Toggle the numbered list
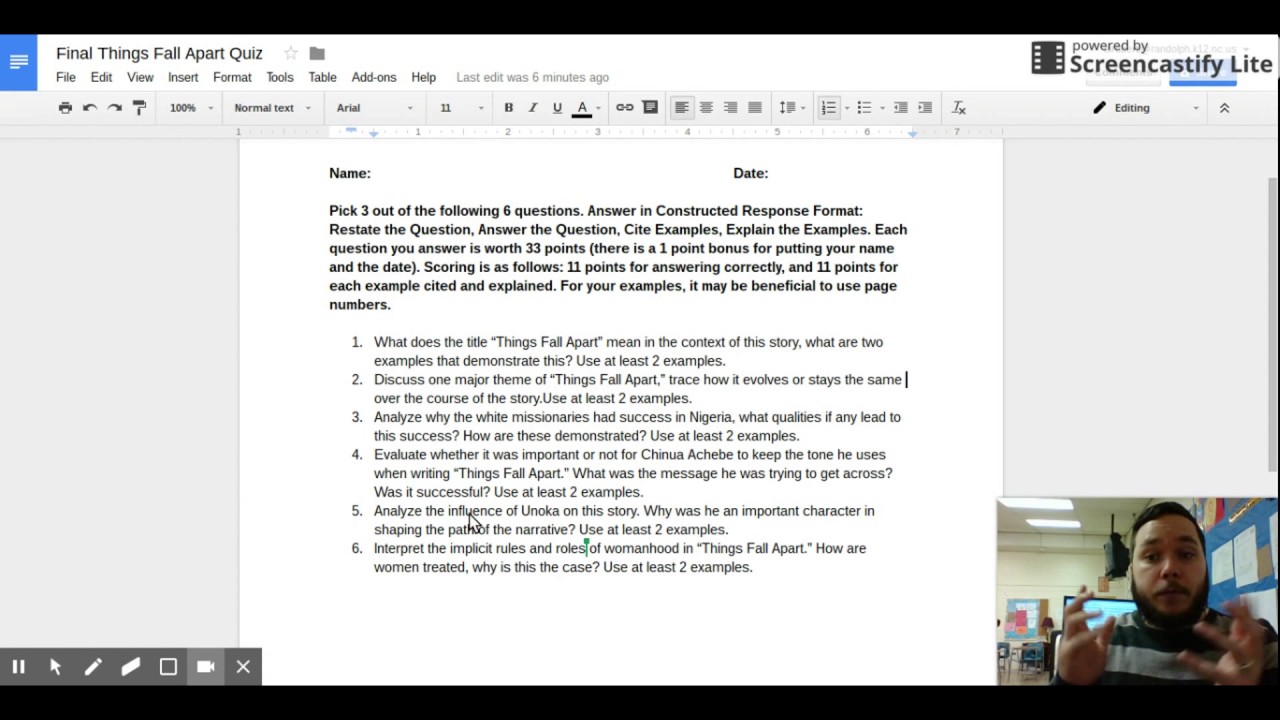This screenshot has height=720, width=1280. [828, 107]
